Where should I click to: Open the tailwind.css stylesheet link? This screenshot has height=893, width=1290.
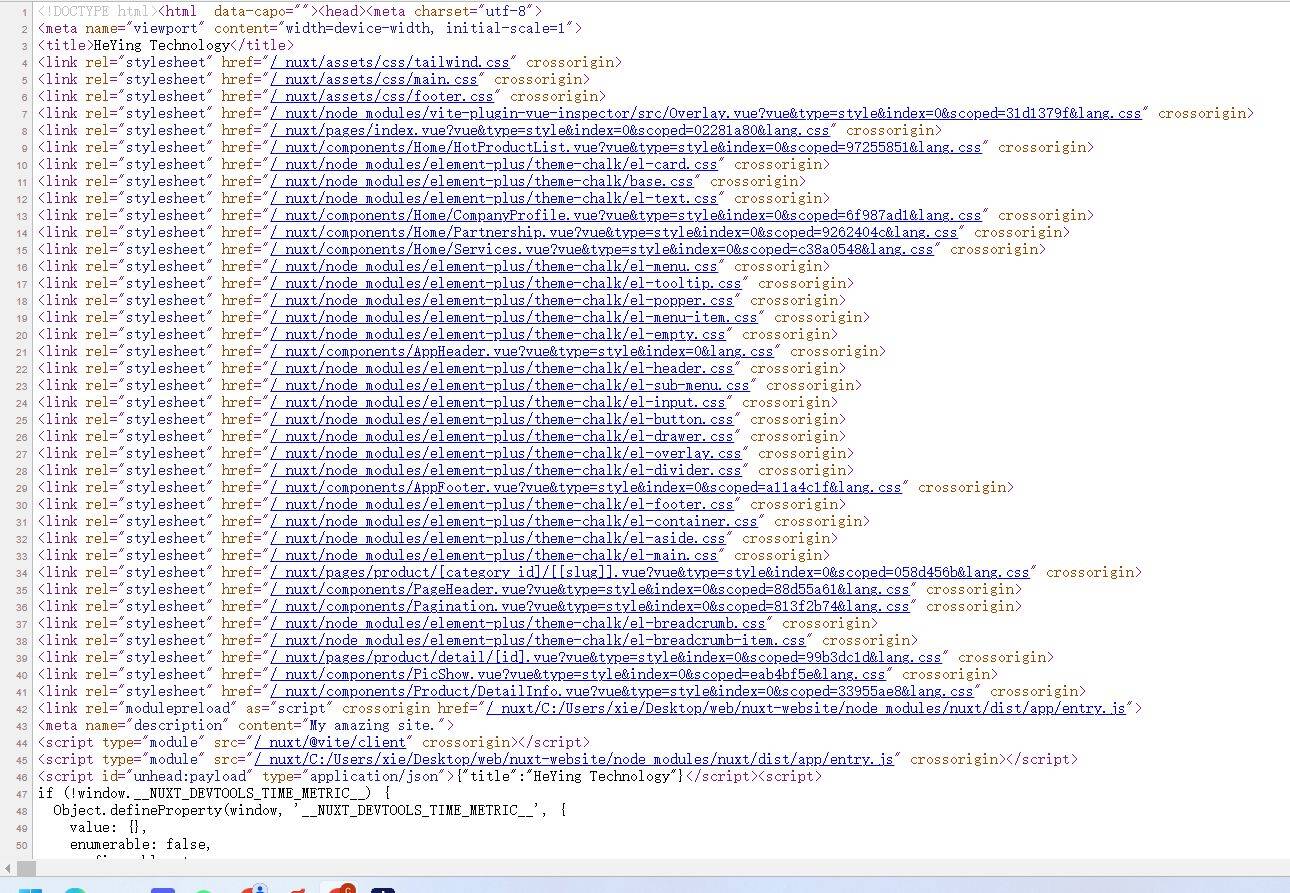tap(390, 62)
